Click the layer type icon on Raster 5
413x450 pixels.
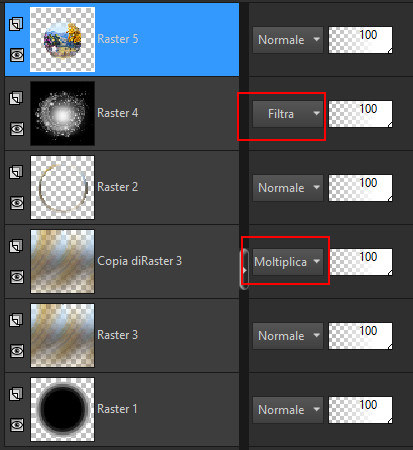16,24
